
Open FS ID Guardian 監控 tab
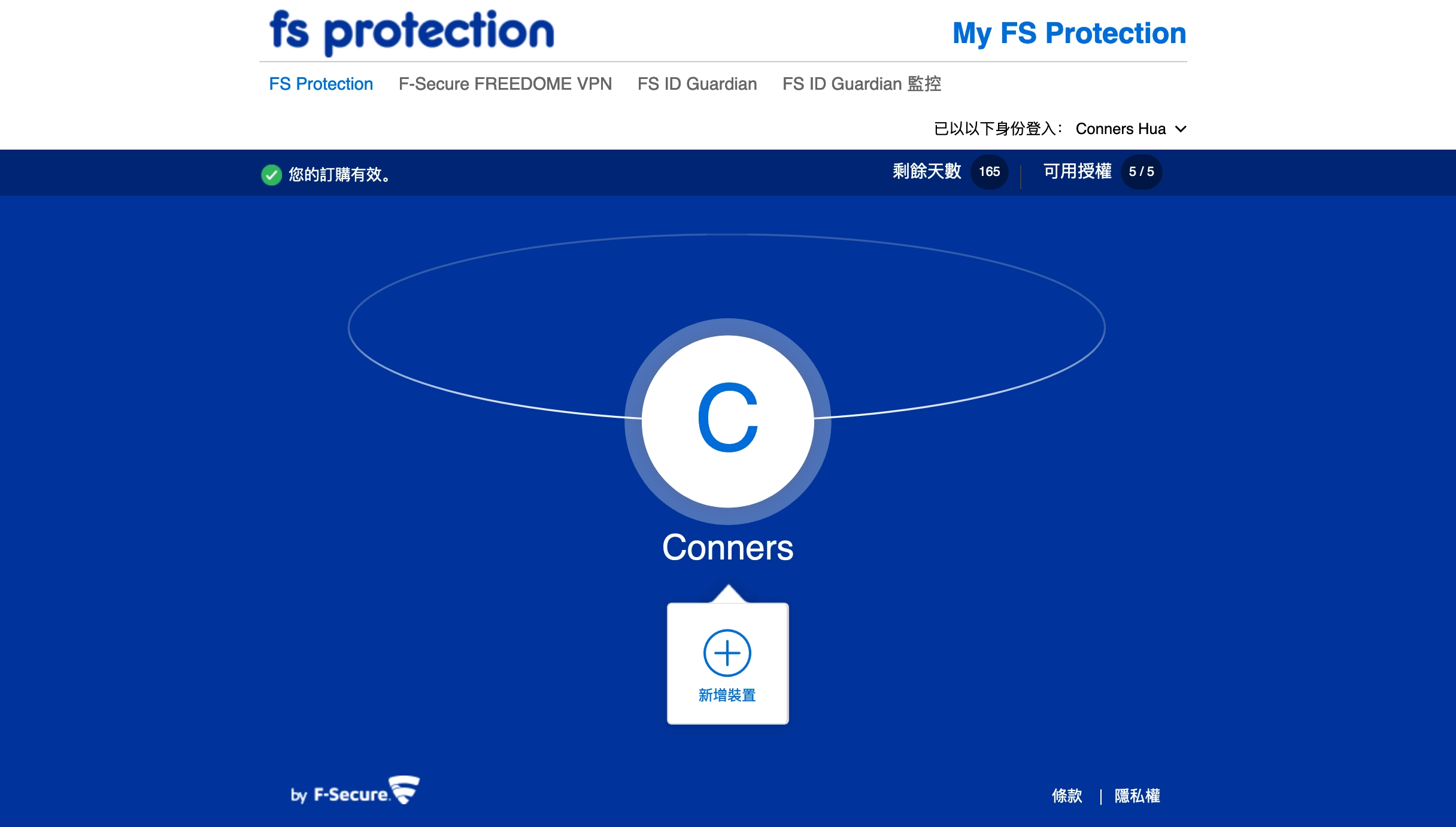(862, 84)
